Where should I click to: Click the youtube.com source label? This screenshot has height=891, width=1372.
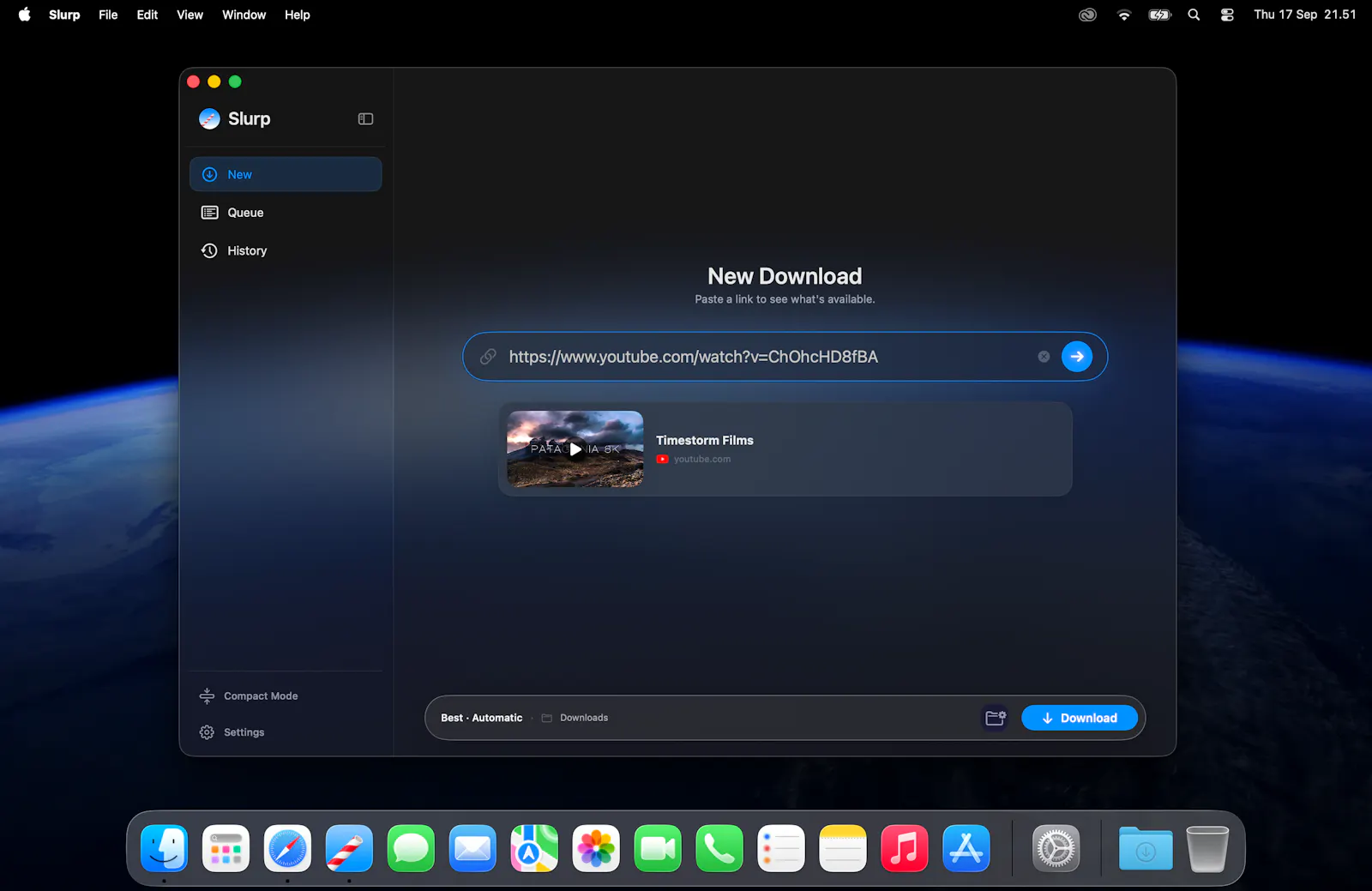point(702,460)
